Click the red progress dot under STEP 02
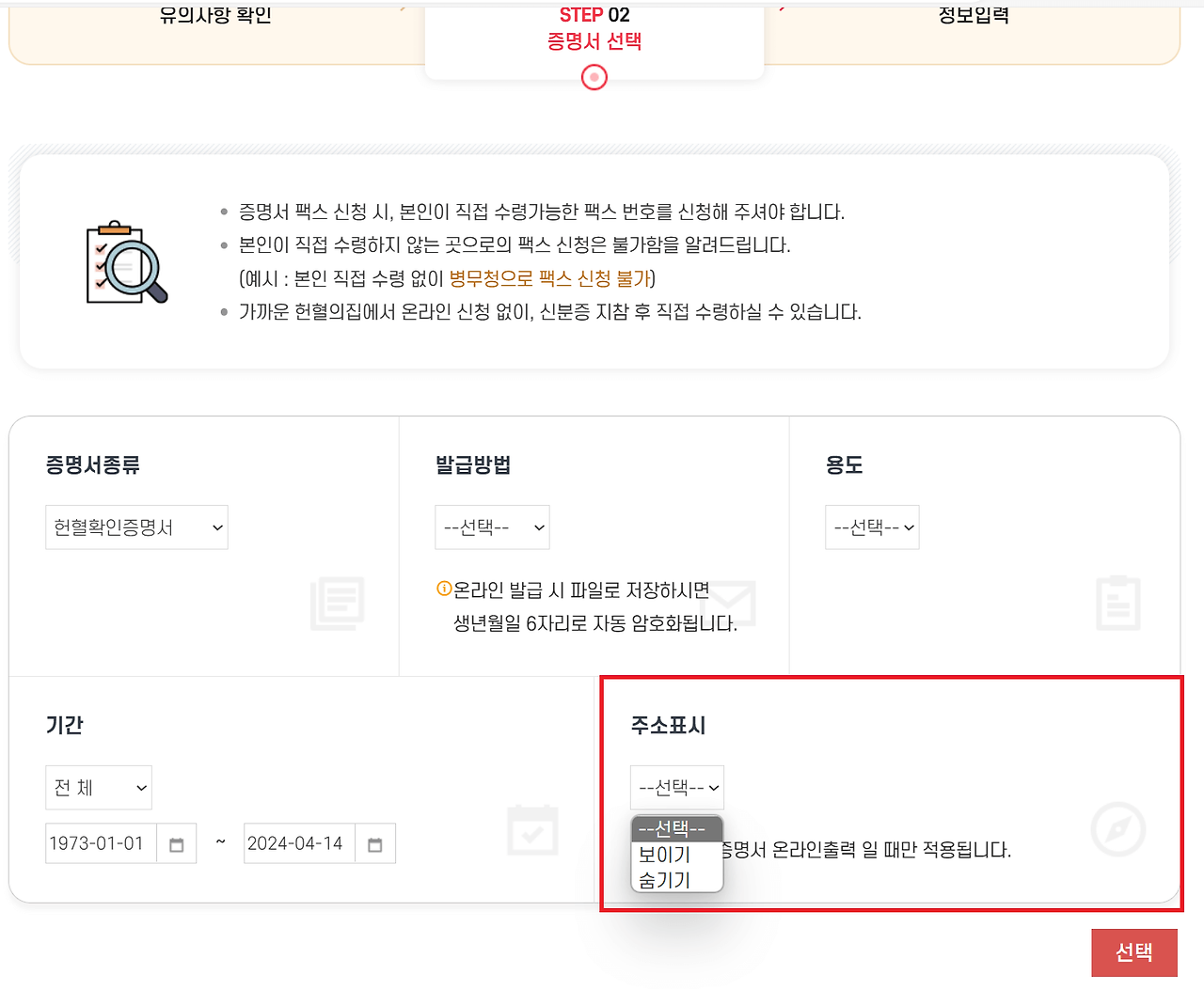1204x990 pixels. point(594,78)
